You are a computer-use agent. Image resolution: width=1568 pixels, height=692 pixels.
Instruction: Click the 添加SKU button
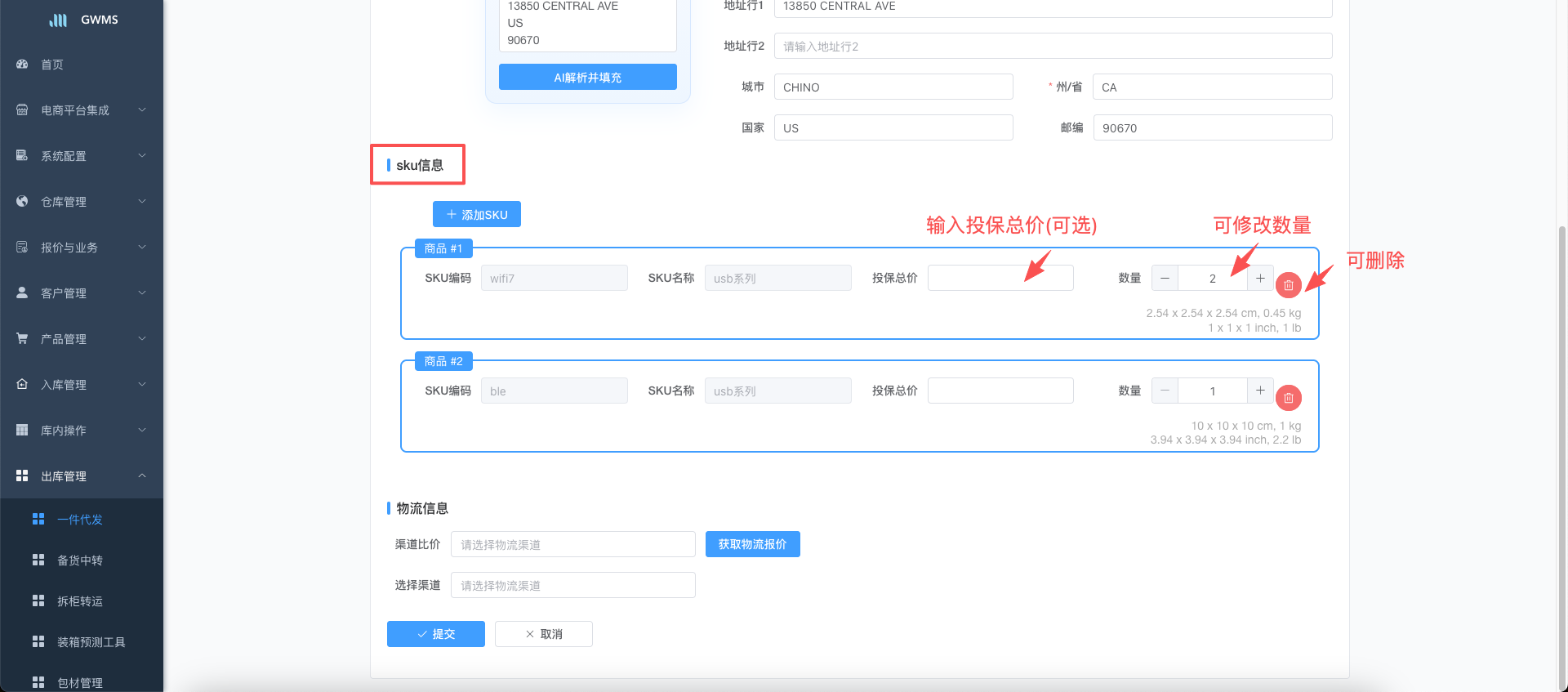pyautogui.click(x=477, y=214)
